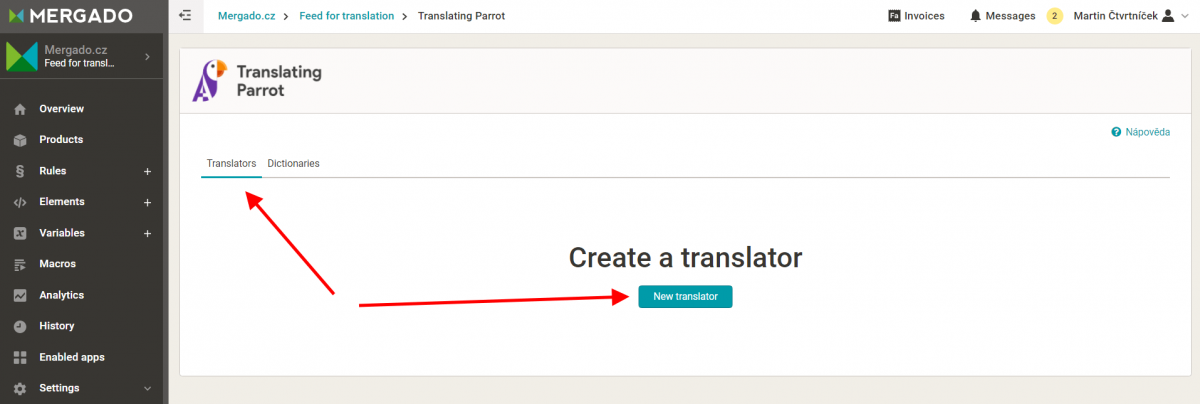This screenshot has height=404, width=1200.
Task: Expand the Variables plus button
Action: coord(147,233)
